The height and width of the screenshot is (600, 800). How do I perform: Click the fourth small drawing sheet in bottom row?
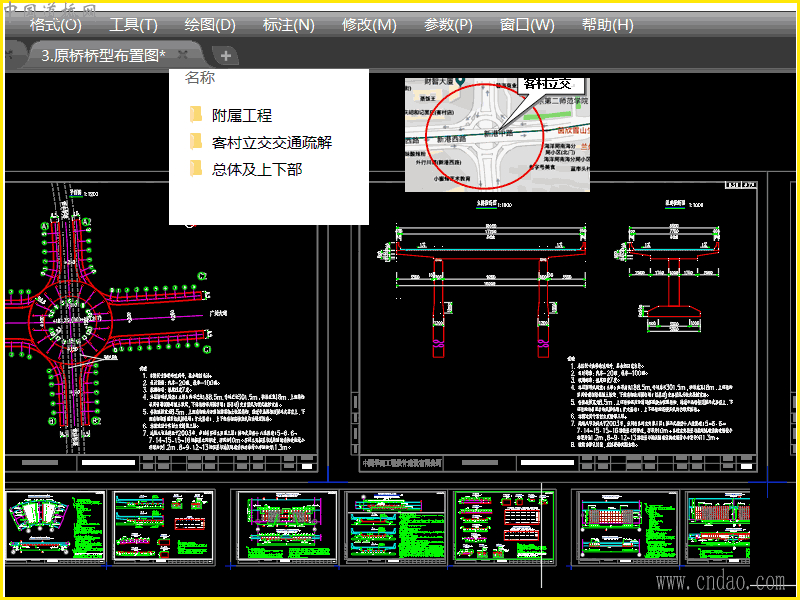[x=396, y=527]
